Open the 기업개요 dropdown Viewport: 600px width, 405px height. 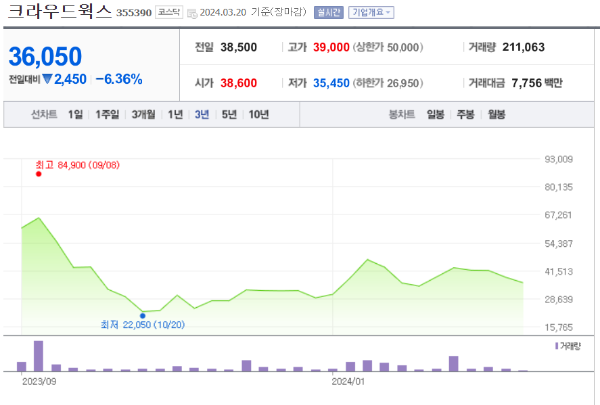click(371, 13)
